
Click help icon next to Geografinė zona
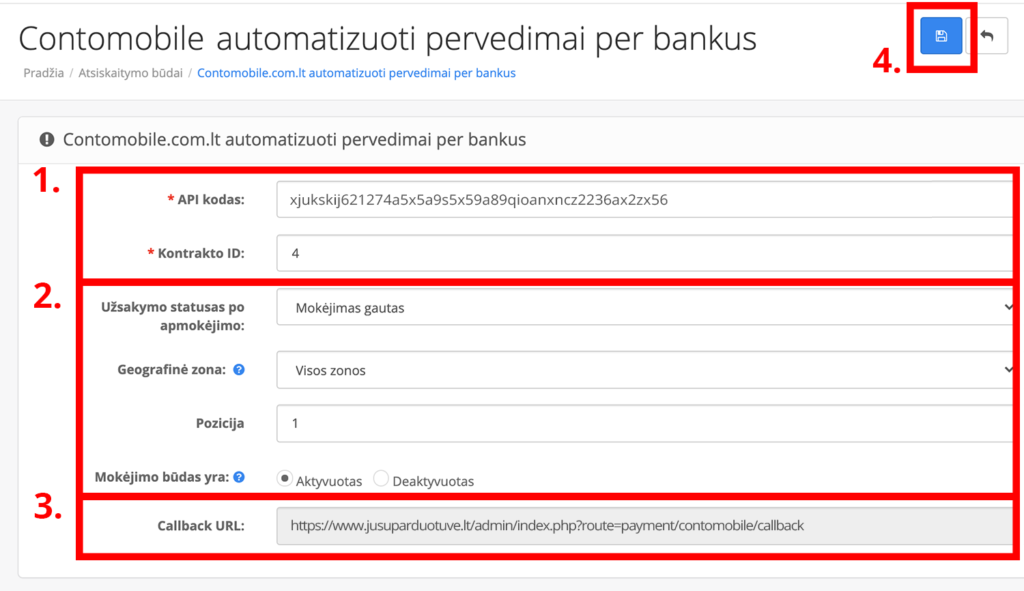pos(239,370)
